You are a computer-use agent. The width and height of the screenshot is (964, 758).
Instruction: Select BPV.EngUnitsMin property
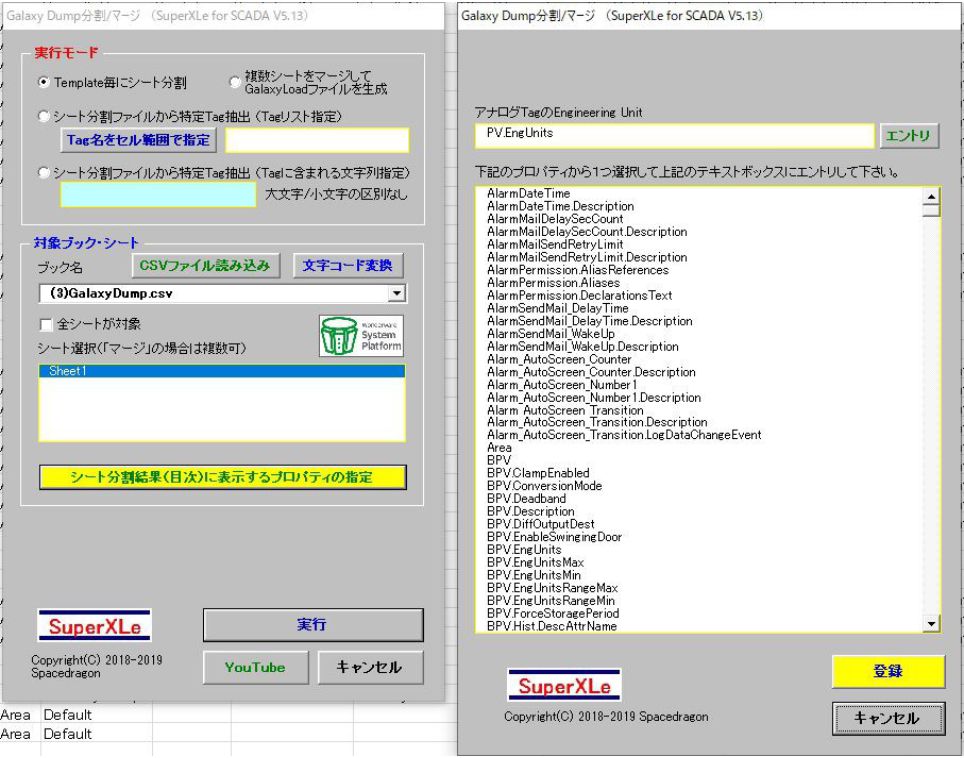pos(534,575)
